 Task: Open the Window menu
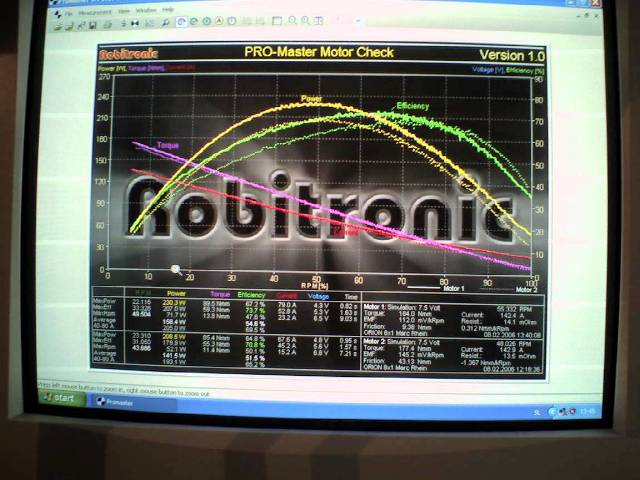coord(146,10)
